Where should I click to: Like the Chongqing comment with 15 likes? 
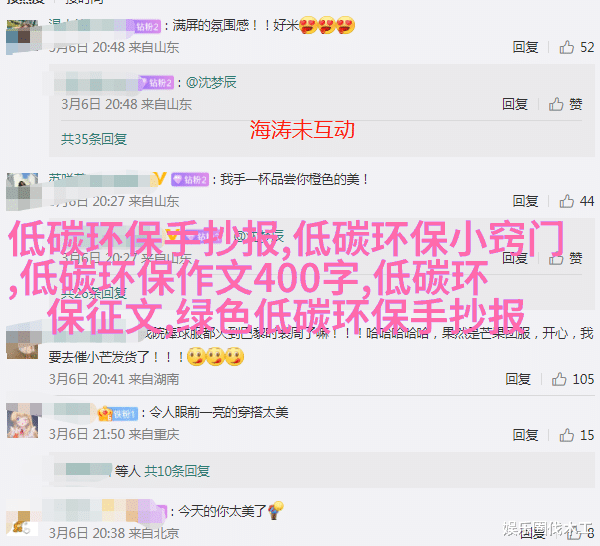566,435
